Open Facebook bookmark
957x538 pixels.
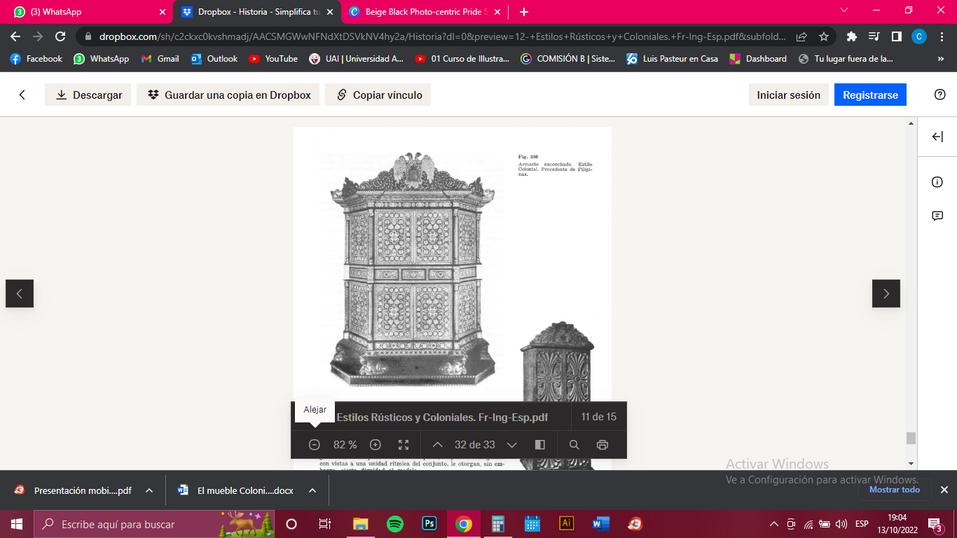(x=36, y=59)
